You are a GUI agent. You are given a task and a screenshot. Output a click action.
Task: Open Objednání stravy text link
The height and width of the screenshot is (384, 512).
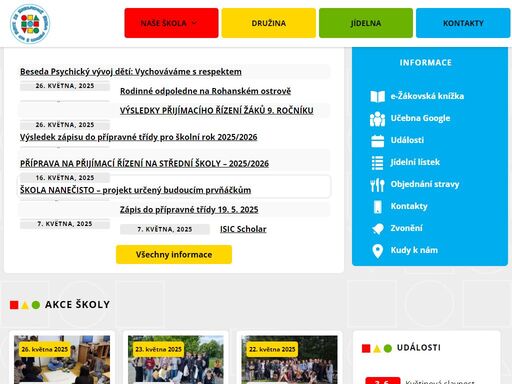tap(425, 184)
